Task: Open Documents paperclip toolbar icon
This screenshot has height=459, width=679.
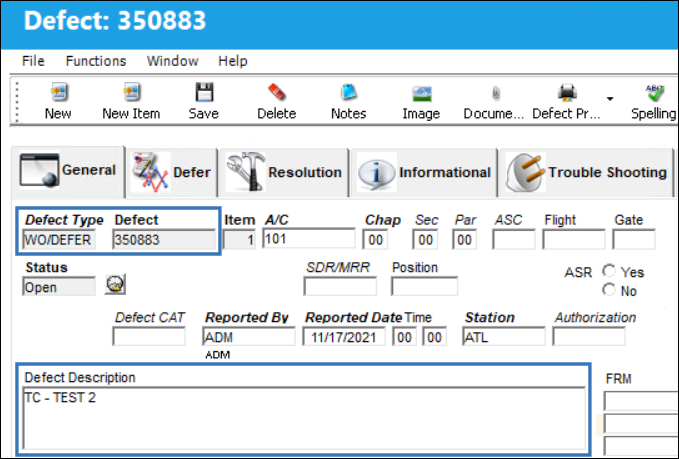Action: pyautogui.click(x=495, y=93)
